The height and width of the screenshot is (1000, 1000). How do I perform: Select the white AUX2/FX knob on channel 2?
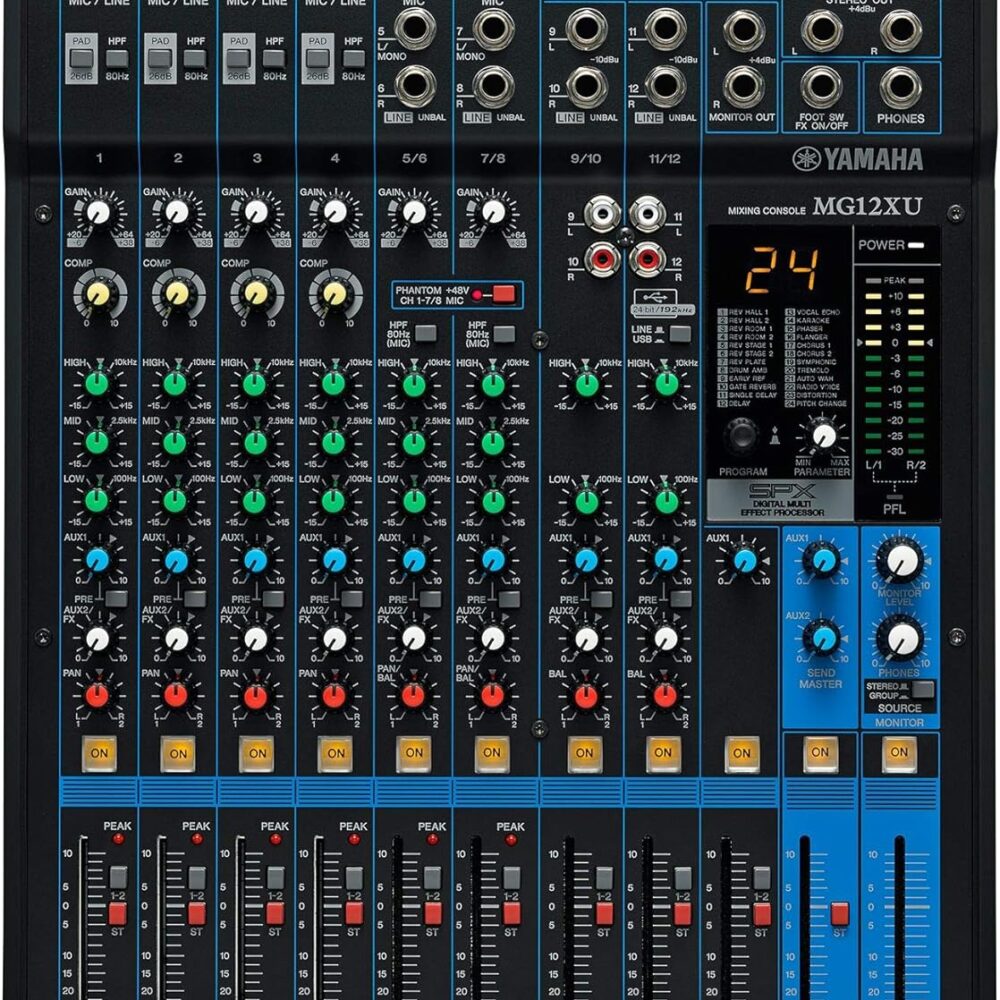177,638
